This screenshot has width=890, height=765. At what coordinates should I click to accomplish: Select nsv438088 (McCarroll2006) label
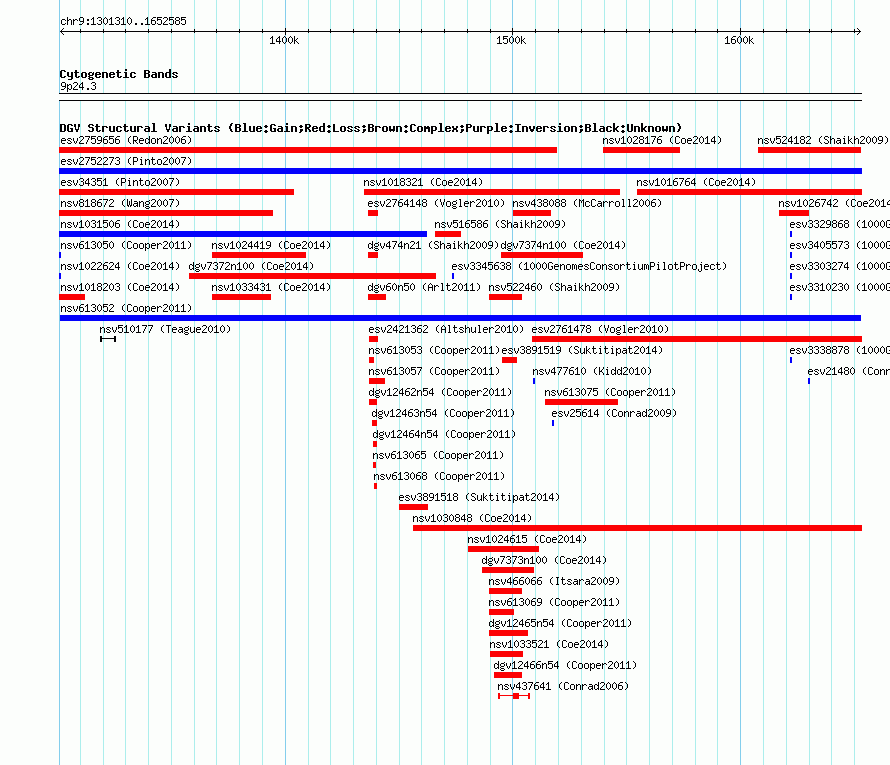point(587,203)
